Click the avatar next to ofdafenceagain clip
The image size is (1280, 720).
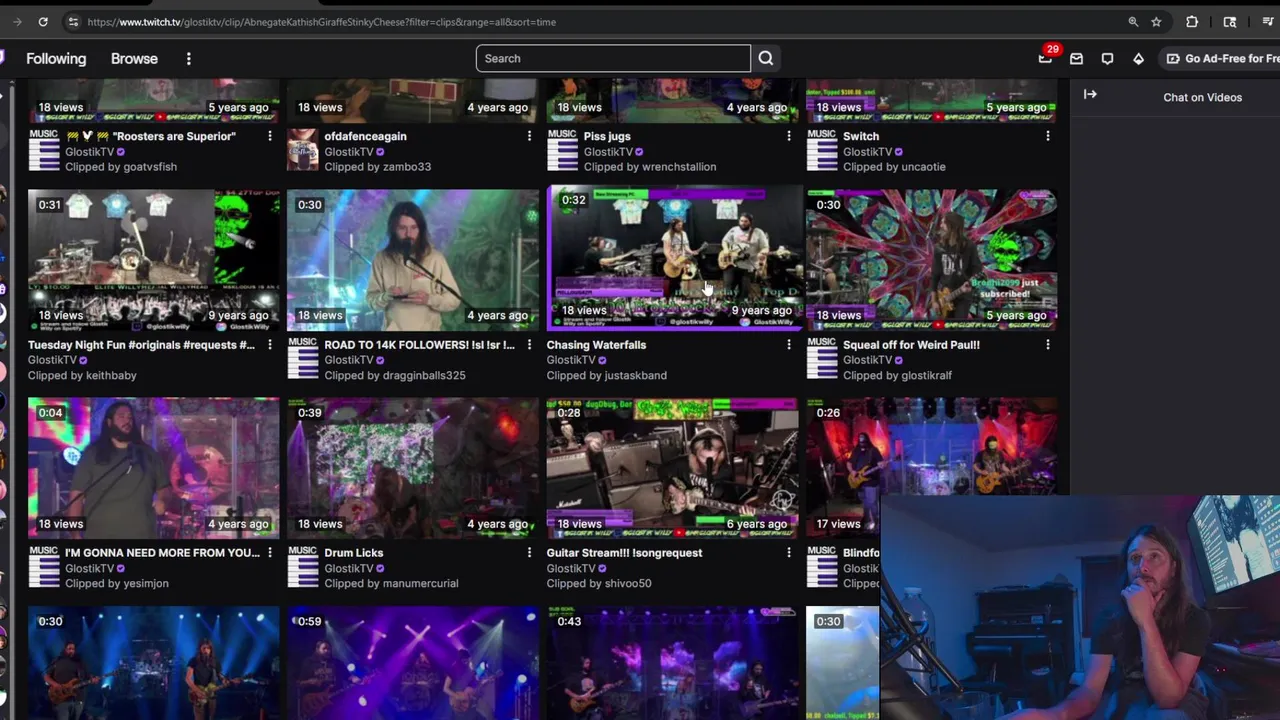[x=303, y=150]
